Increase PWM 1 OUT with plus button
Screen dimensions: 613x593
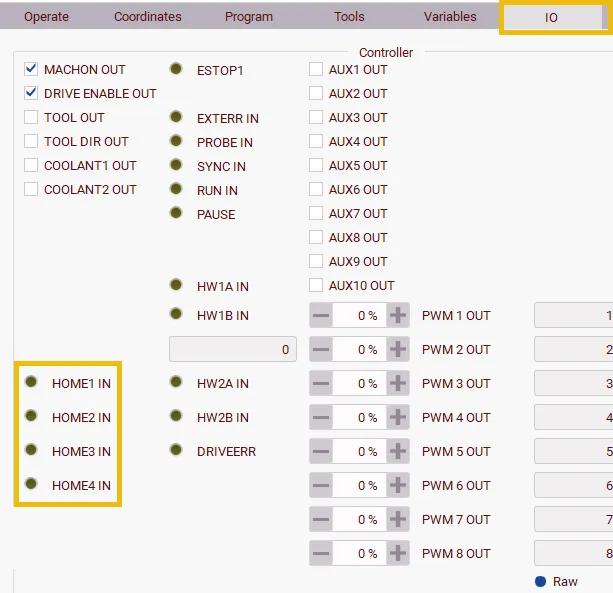[x=398, y=315]
